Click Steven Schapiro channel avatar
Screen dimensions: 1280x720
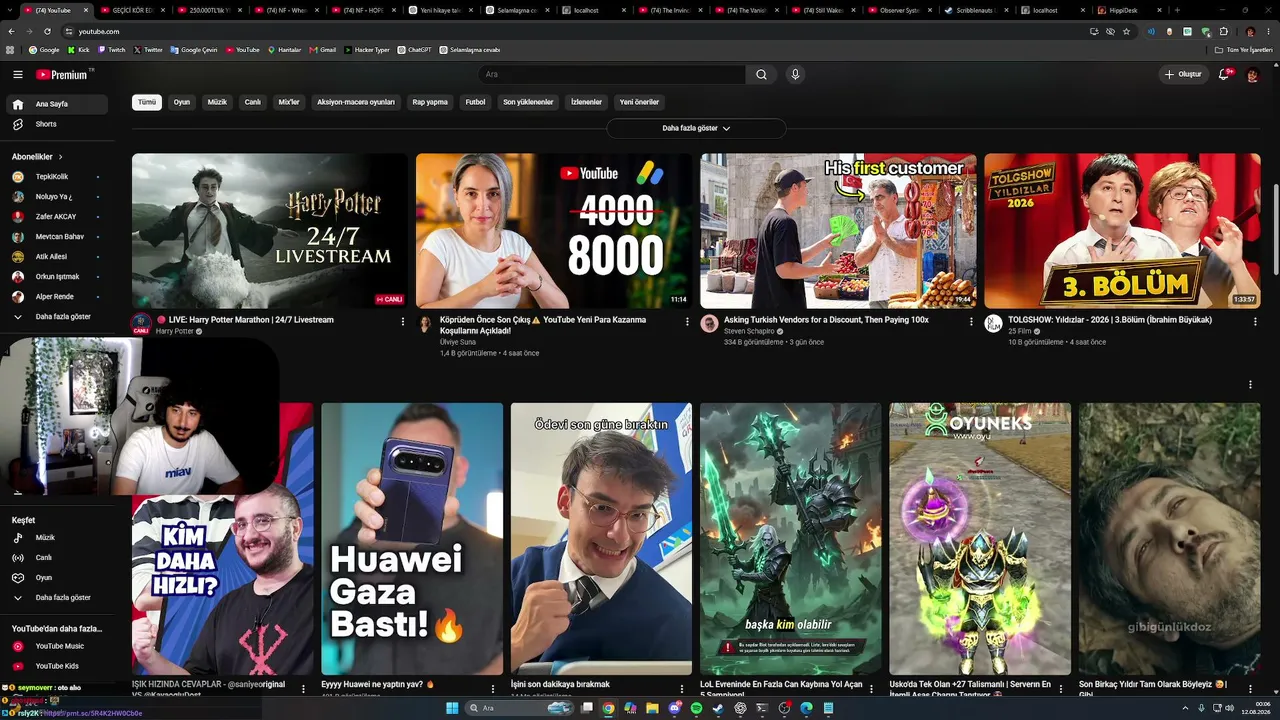709,324
